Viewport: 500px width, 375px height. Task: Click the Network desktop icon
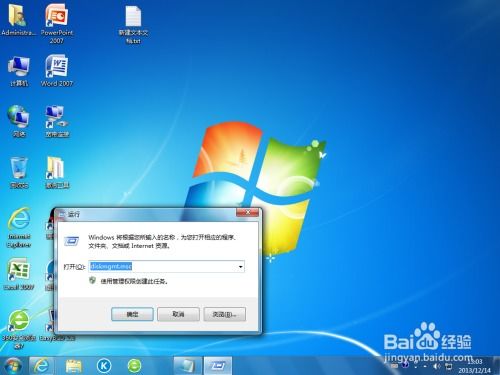19,121
